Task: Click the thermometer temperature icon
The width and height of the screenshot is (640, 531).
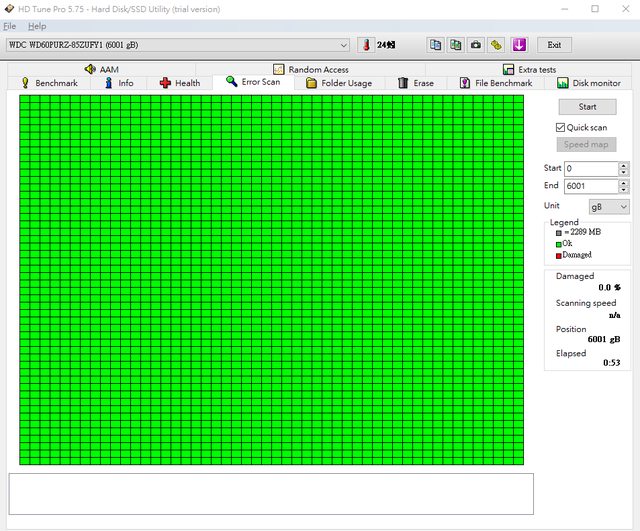Action: [365, 45]
